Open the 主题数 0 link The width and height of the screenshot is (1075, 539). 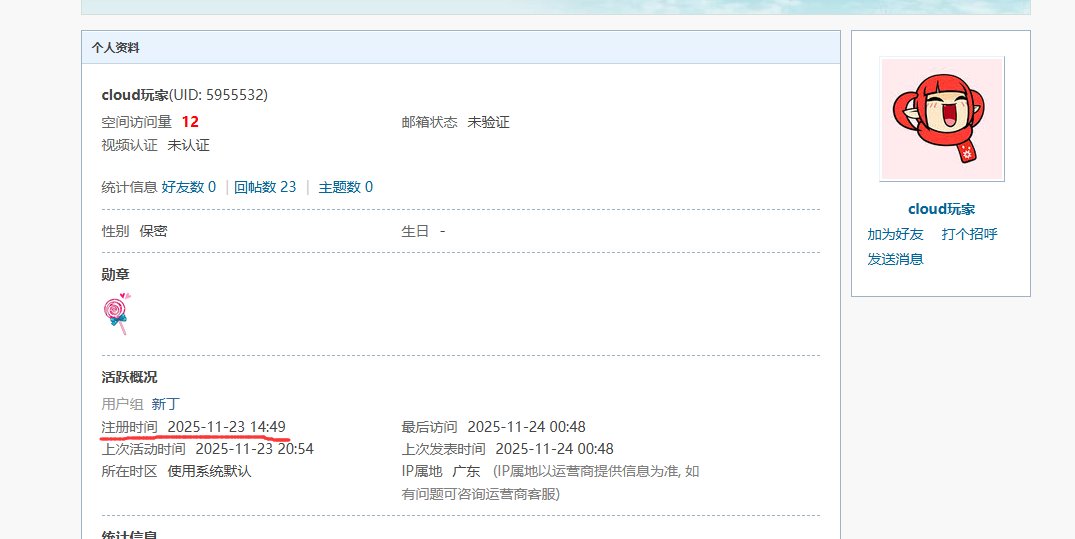(x=345, y=187)
